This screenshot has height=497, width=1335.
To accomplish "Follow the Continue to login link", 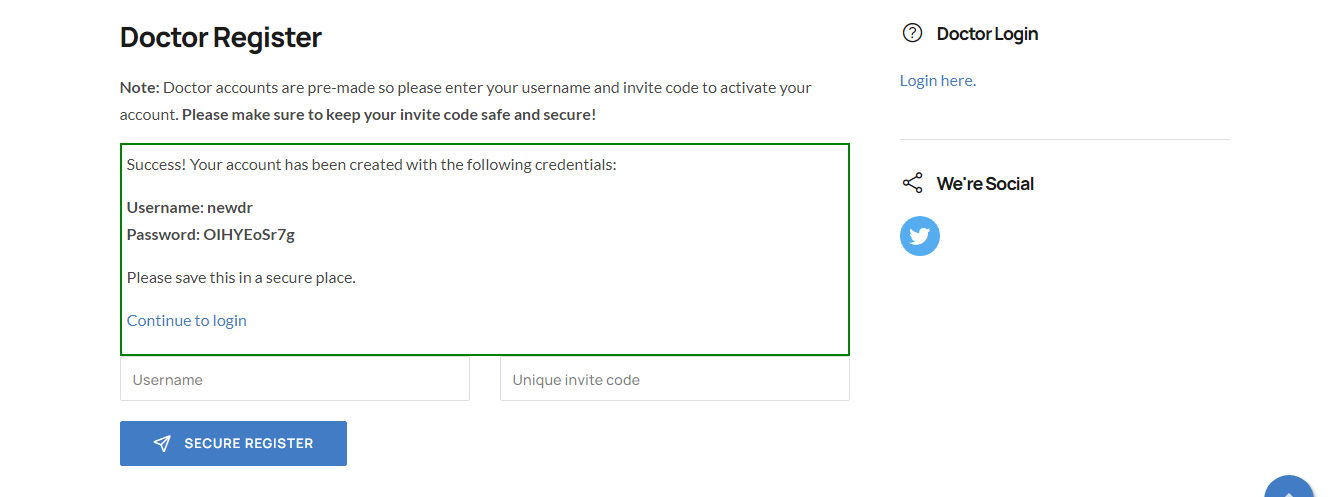I will (x=187, y=320).
